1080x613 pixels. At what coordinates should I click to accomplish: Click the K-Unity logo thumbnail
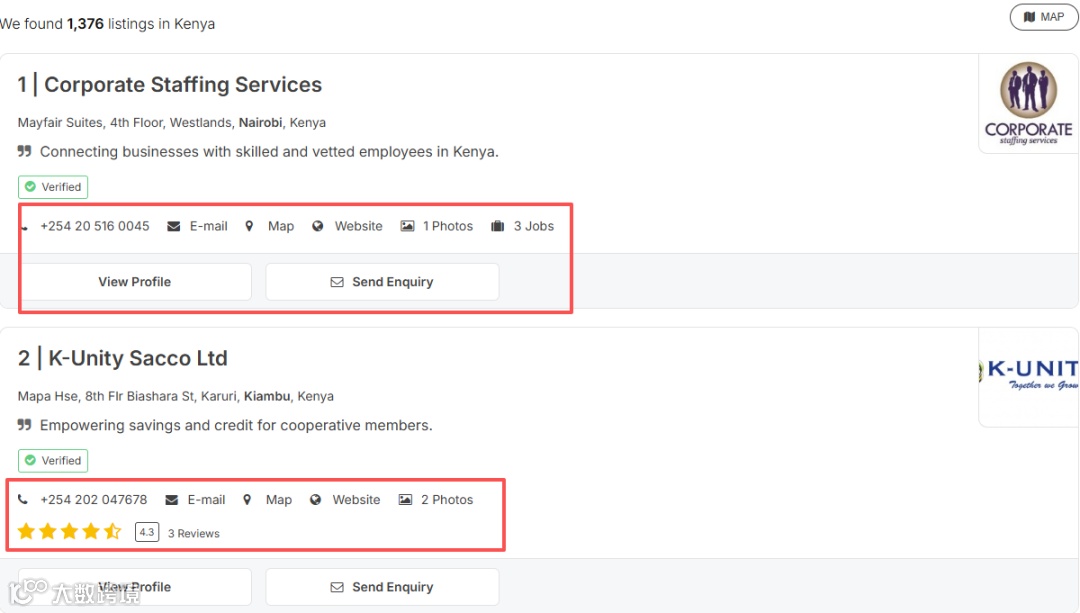point(1028,376)
